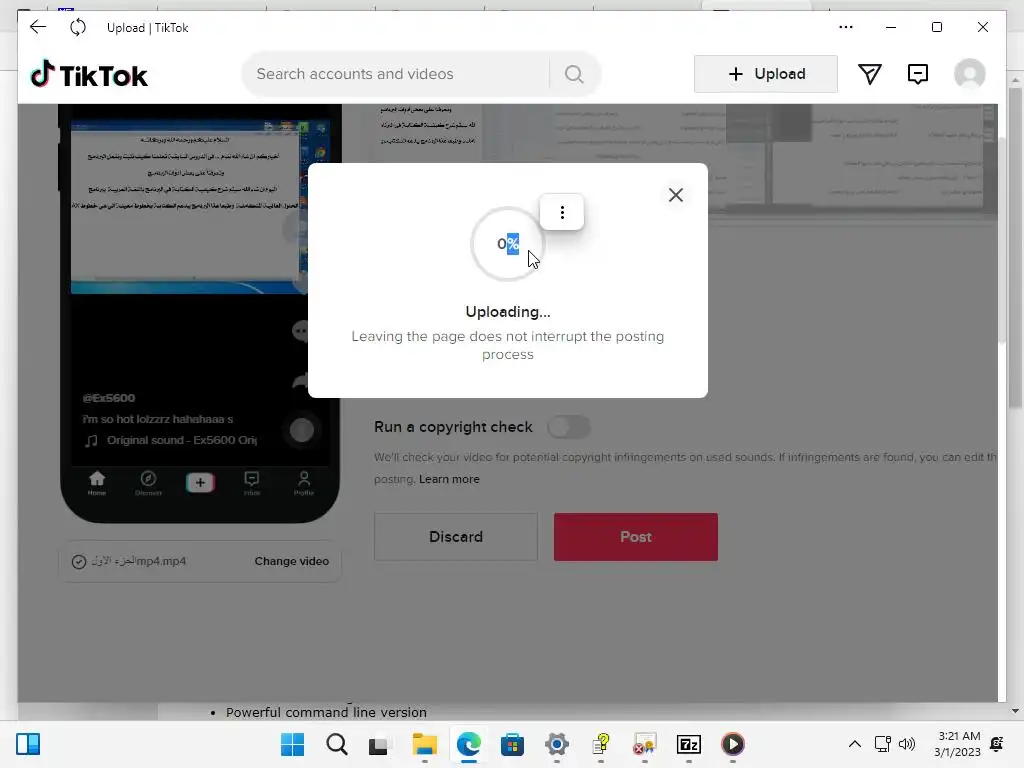The height and width of the screenshot is (768, 1024).
Task: Click Change video
Action: click(x=292, y=561)
